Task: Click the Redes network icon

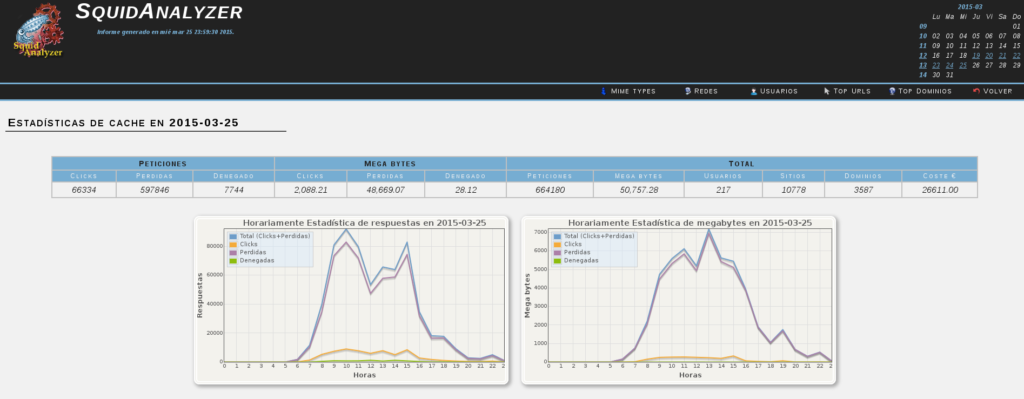Action: 688,91
